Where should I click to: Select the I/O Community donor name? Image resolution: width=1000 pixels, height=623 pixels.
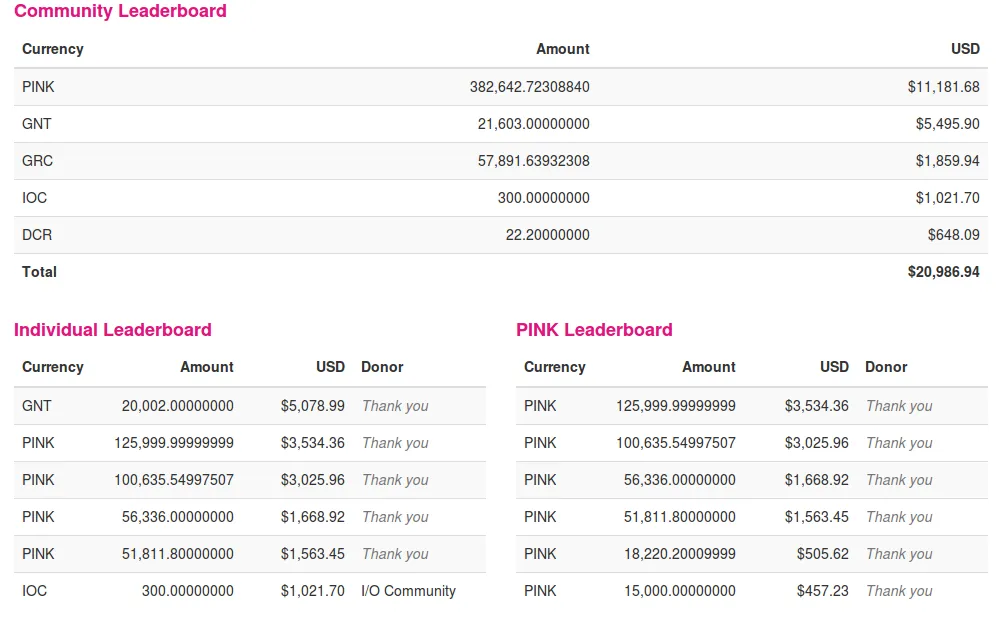click(408, 591)
